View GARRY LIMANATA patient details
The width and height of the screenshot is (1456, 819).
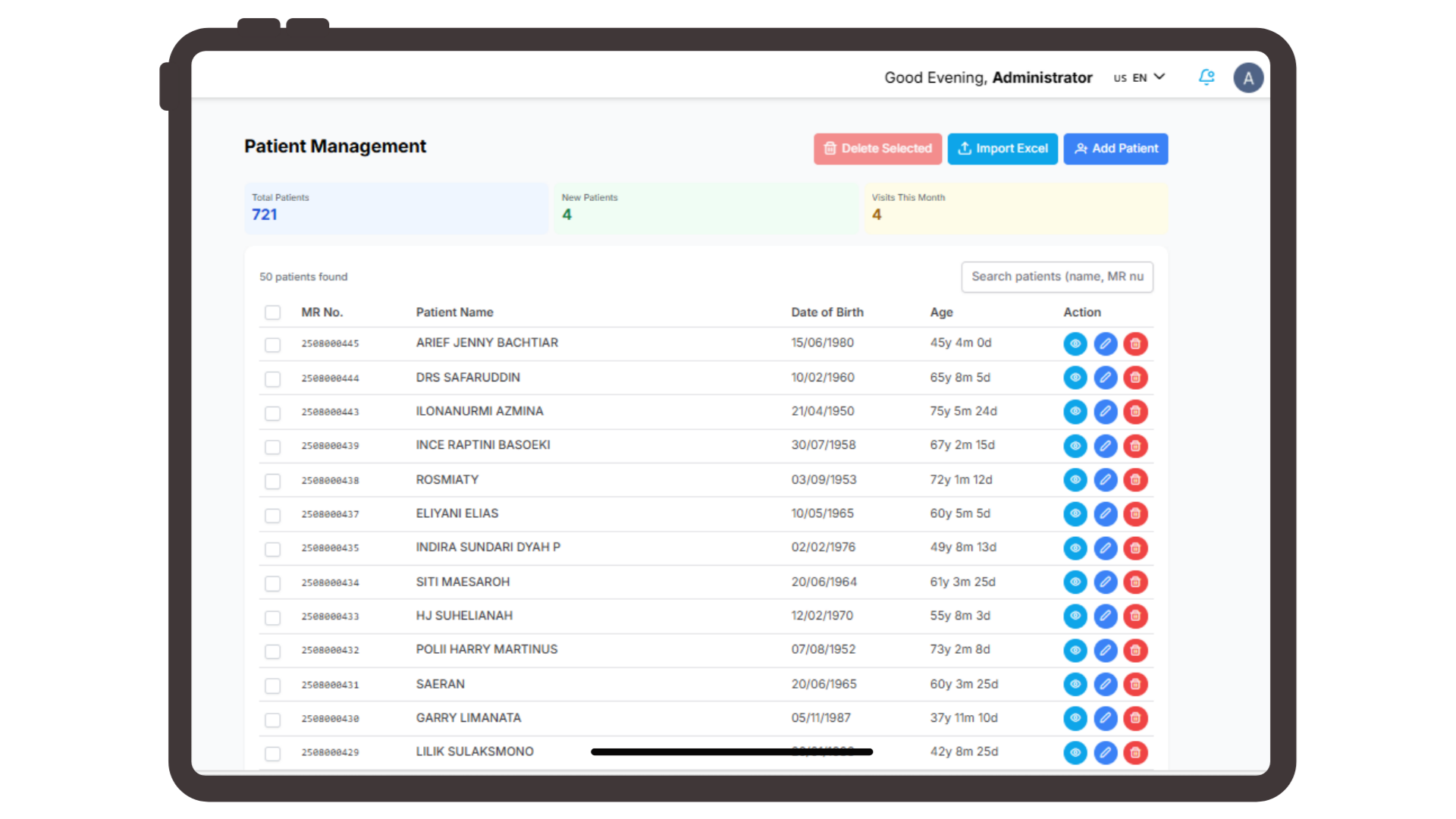[1075, 718]
